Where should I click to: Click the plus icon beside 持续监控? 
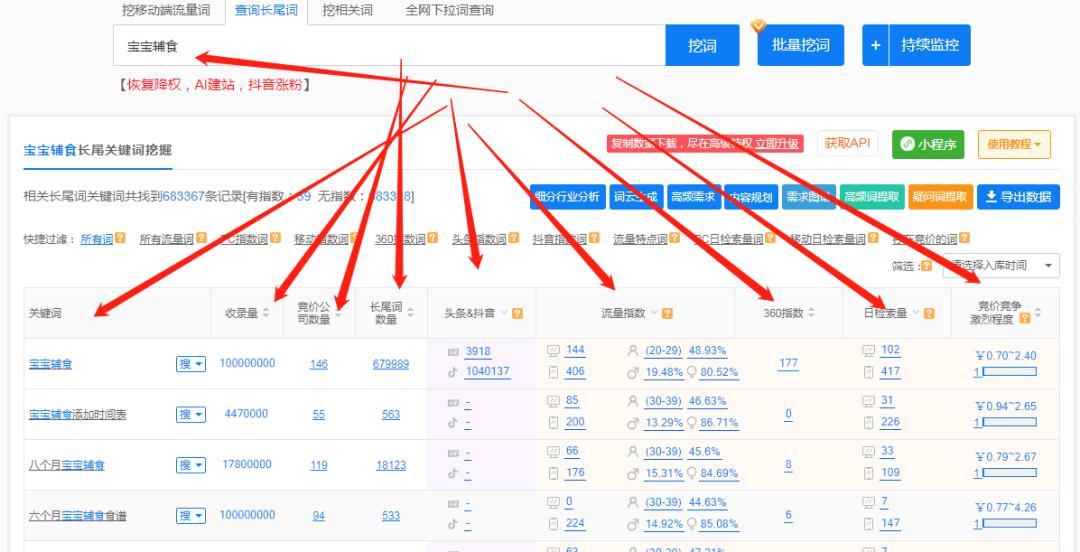tap(875, 45)
